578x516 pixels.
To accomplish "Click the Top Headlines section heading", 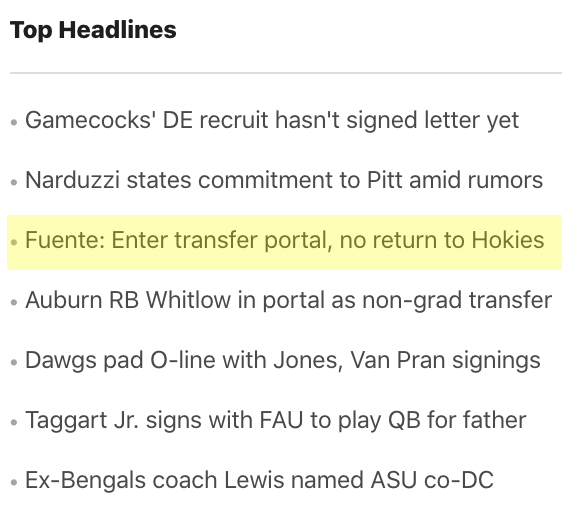I will click(93, 30).
